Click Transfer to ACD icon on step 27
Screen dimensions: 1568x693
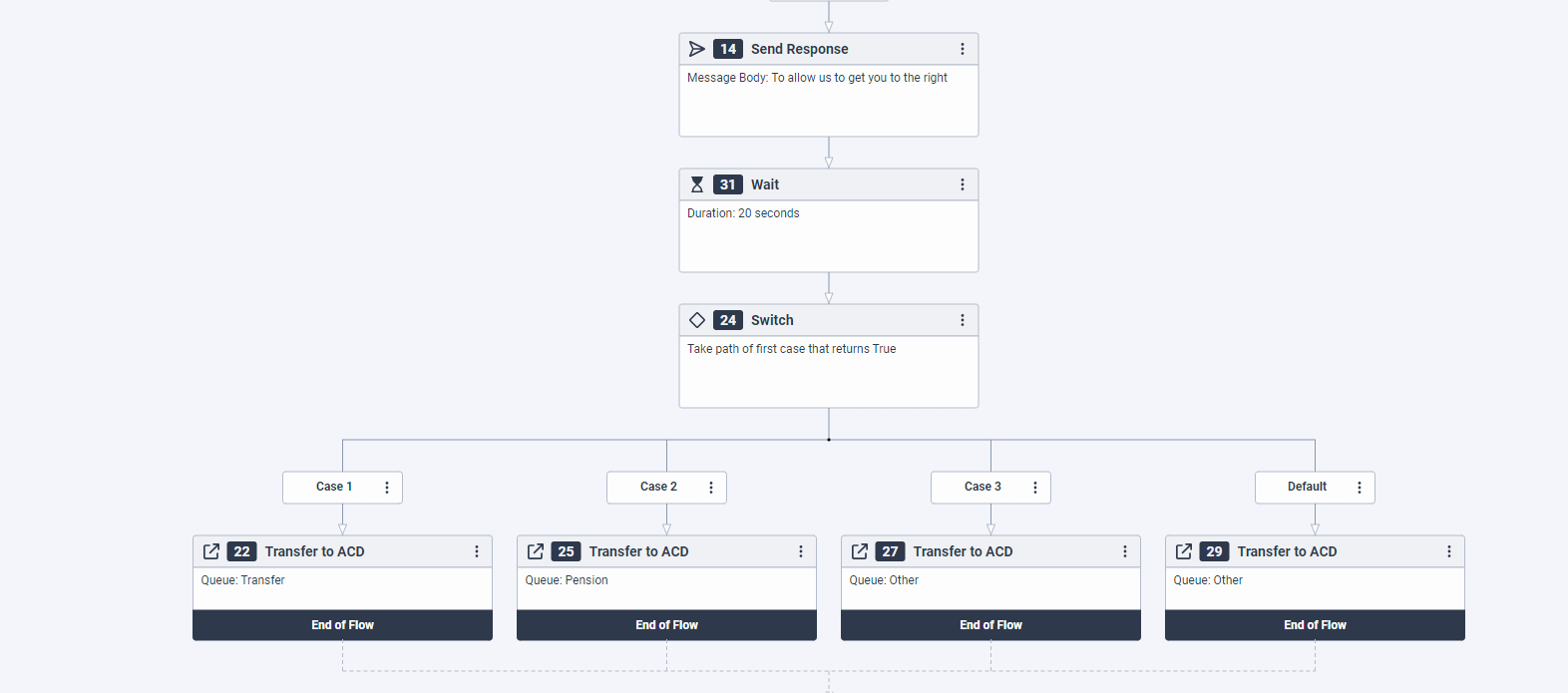click(x=860, y=551)
